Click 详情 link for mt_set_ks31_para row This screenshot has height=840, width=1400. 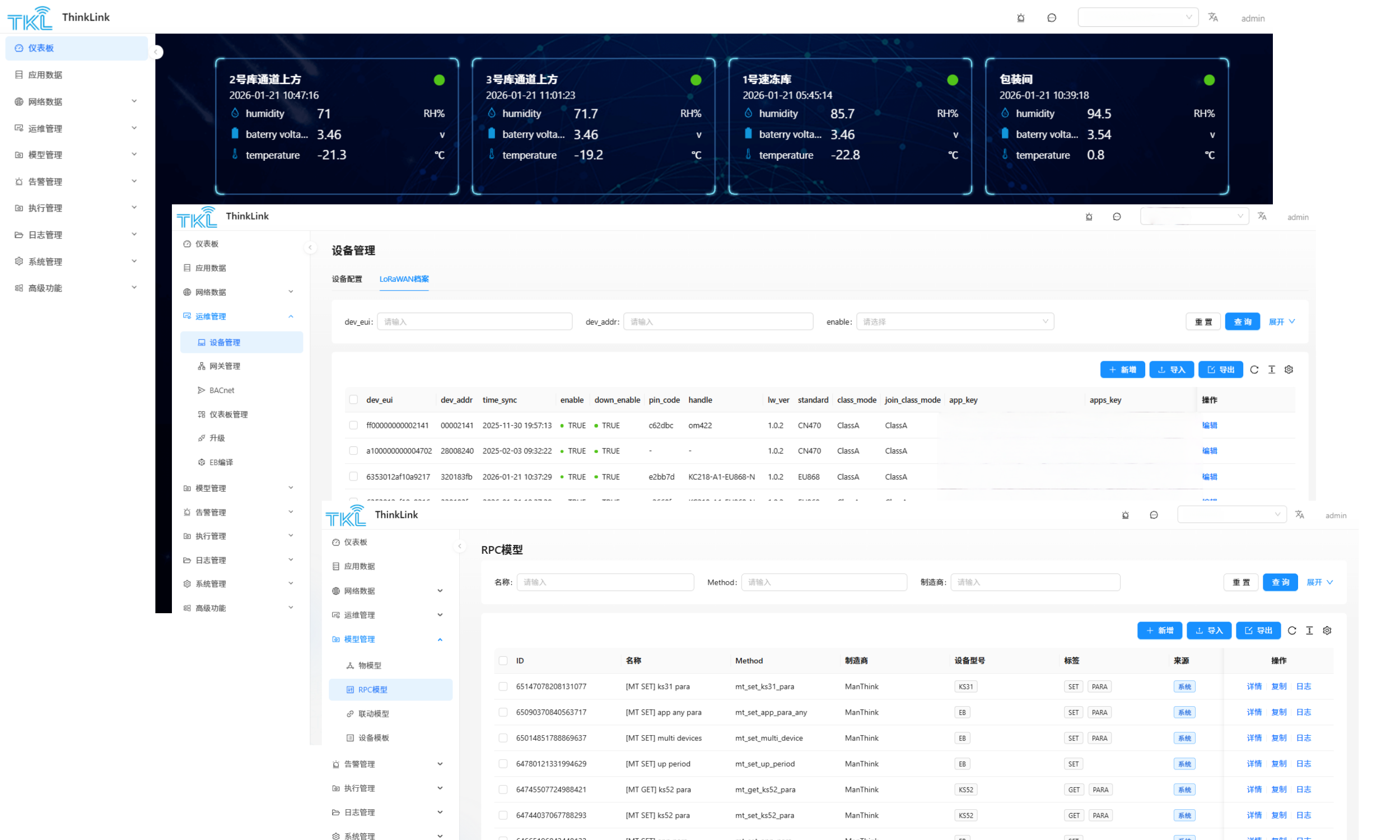tap(1254, 687)
